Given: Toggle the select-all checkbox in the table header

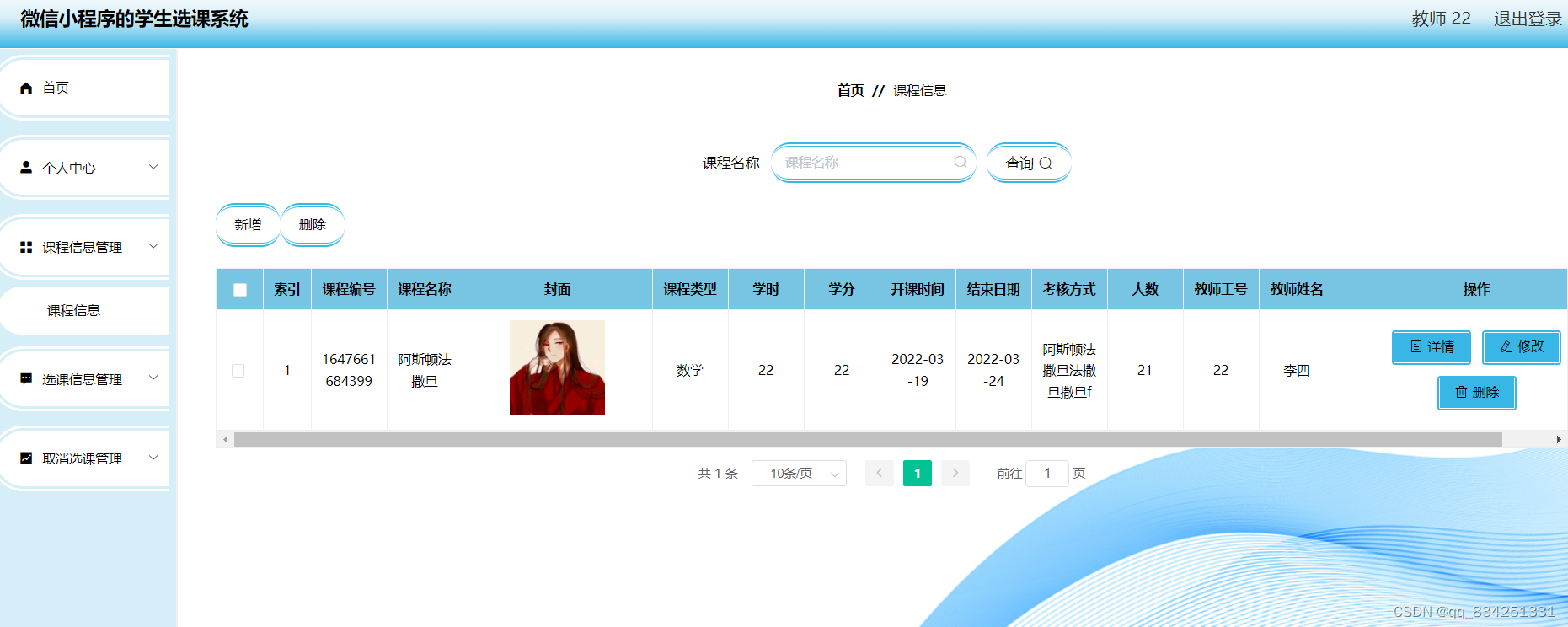Looking at the screenshot, I should click(x=240, y=290).
